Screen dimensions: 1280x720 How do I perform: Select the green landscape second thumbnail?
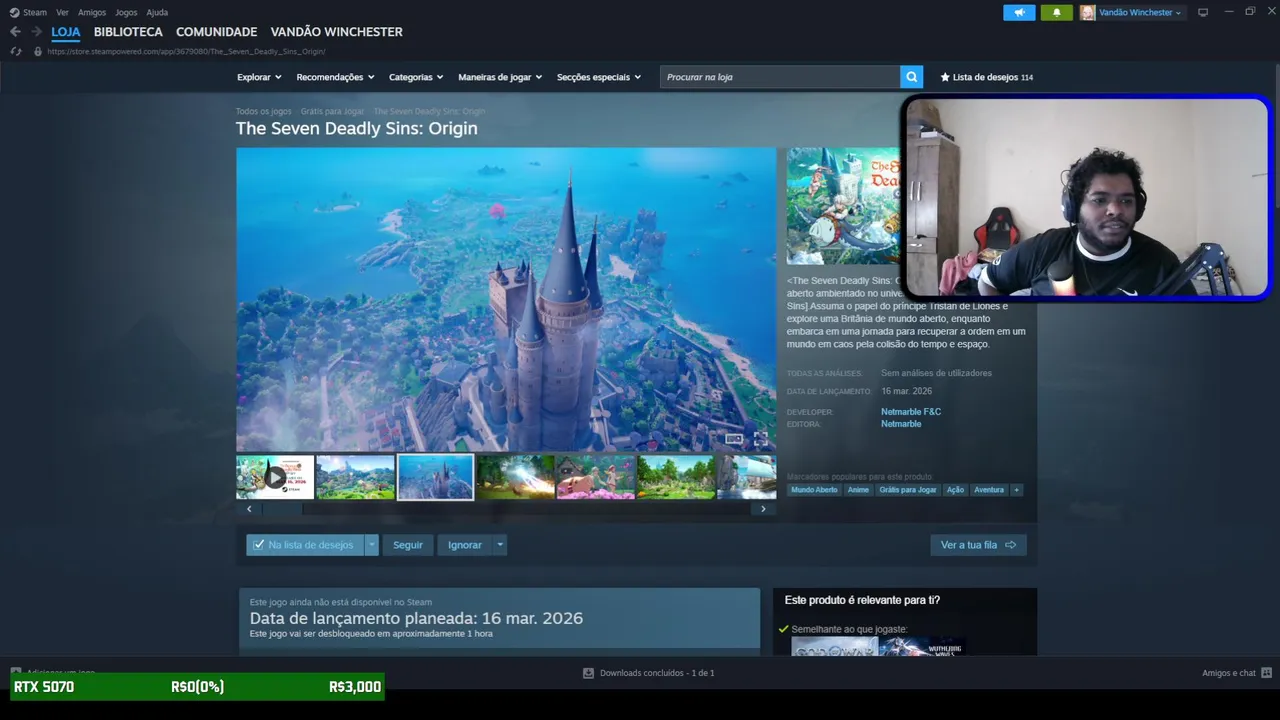(355, 477)
